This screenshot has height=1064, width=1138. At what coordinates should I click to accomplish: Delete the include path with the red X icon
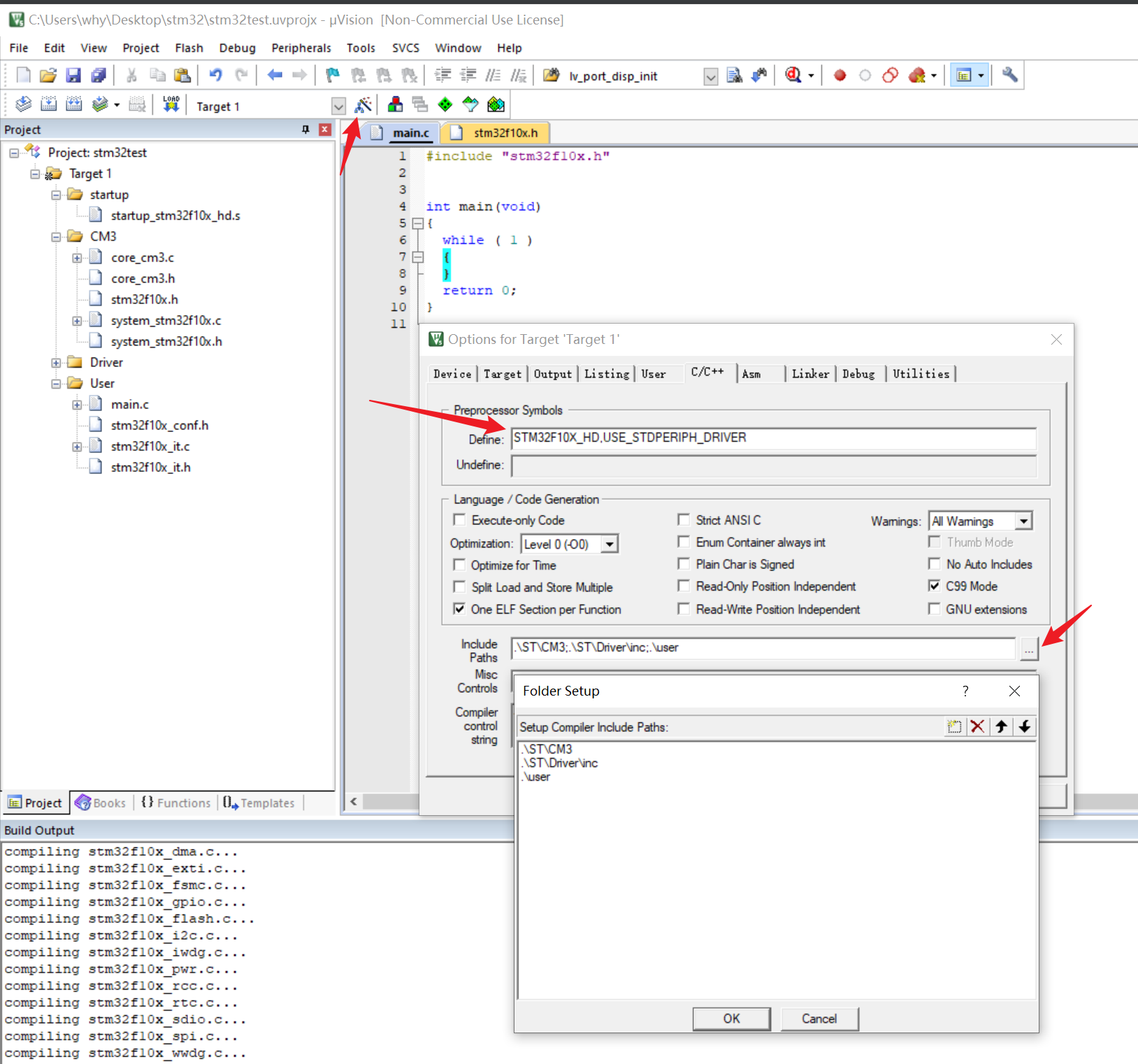pos(977,726)
